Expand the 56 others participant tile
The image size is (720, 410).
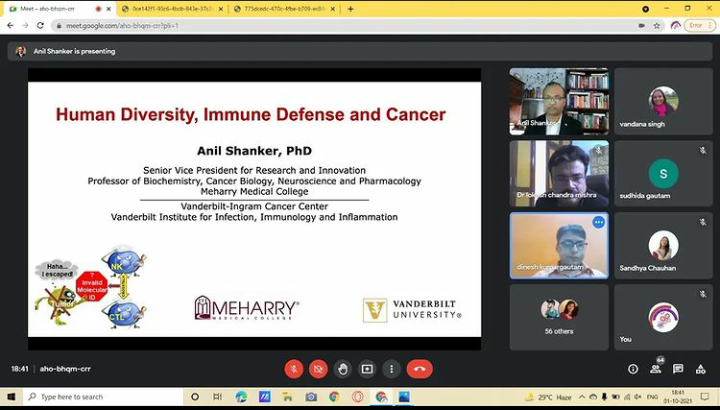(x=559, y=316)
